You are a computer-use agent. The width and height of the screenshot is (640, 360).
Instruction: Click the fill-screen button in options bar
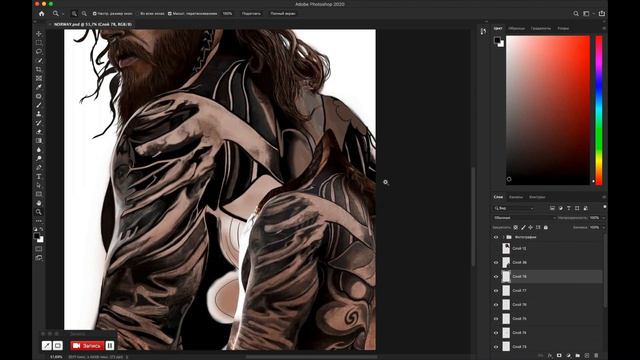[x=283, y=13]
